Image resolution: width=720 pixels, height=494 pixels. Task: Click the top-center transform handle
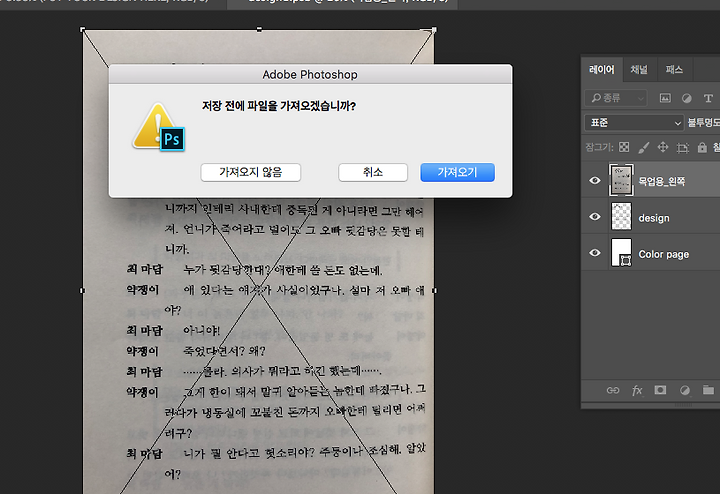[x=259, y=29]
